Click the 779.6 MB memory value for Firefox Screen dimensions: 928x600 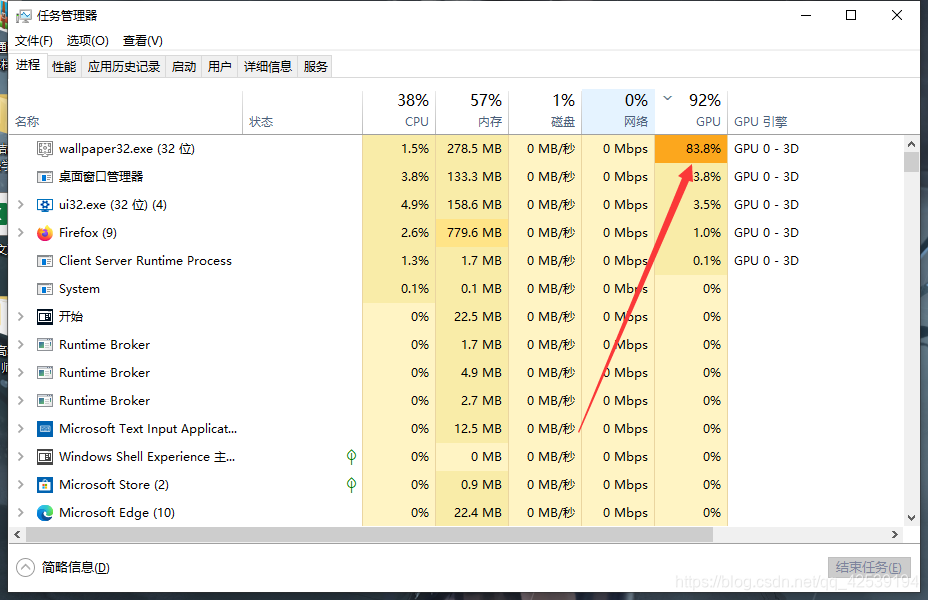pyautogui.click(x=474, y=233)
